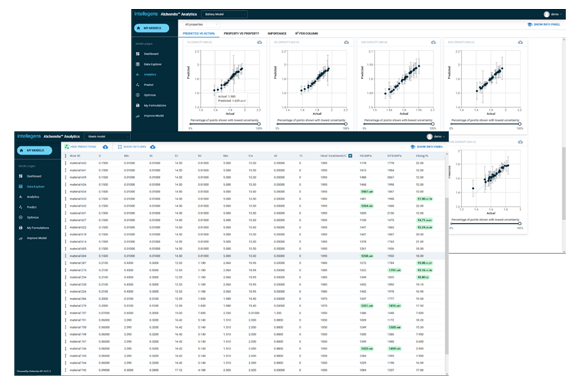This screenshot has width=580, height=386.
Task: Adjust uncertainty slider under first chart
Action: coord(259,124)
